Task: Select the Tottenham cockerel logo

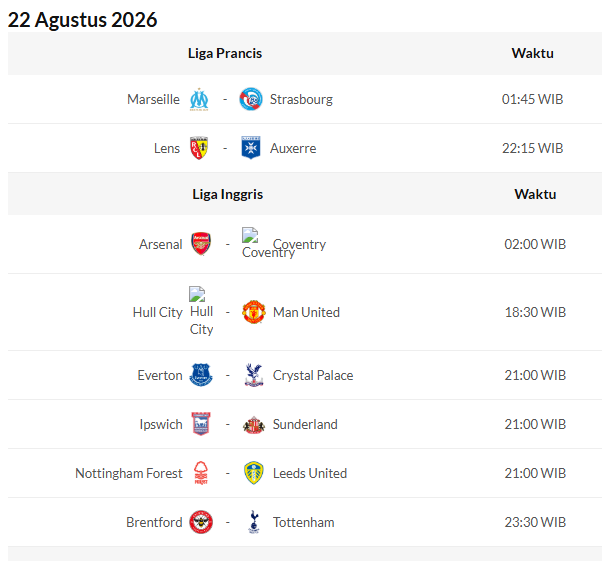Action: point(253,522)
